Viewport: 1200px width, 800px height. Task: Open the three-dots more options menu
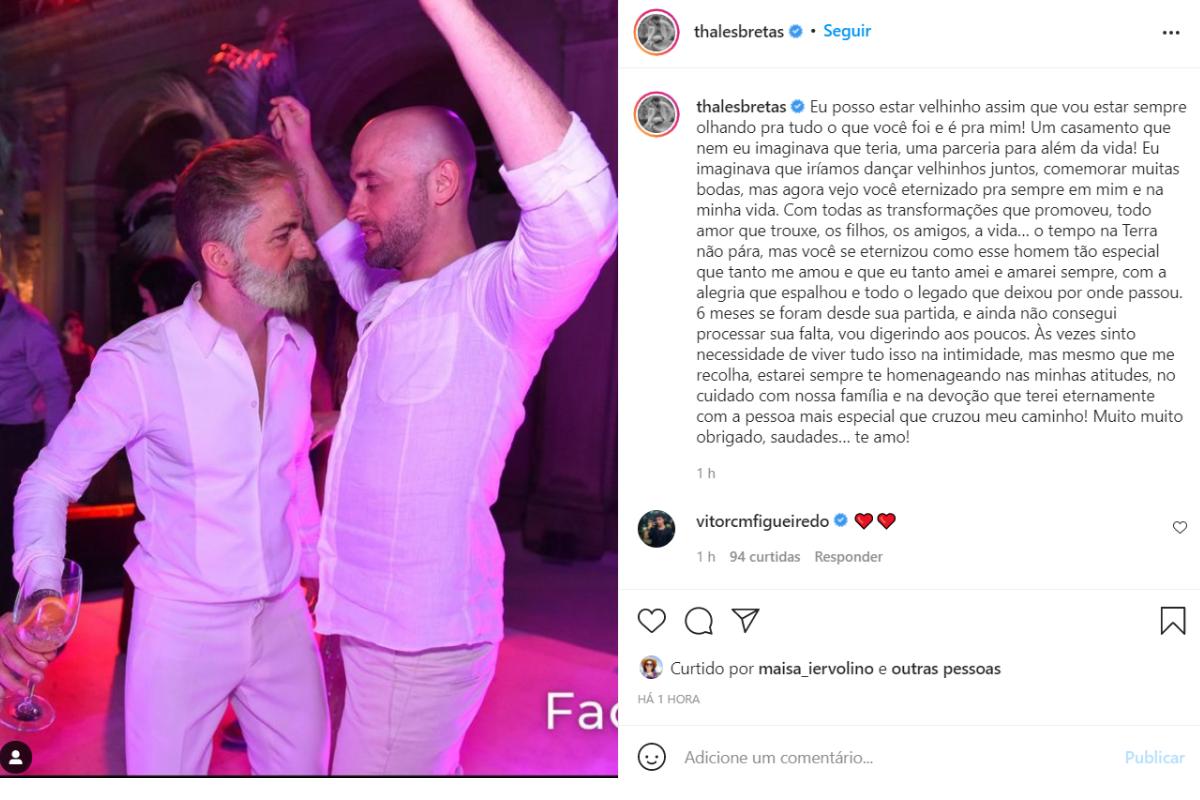1171,32
